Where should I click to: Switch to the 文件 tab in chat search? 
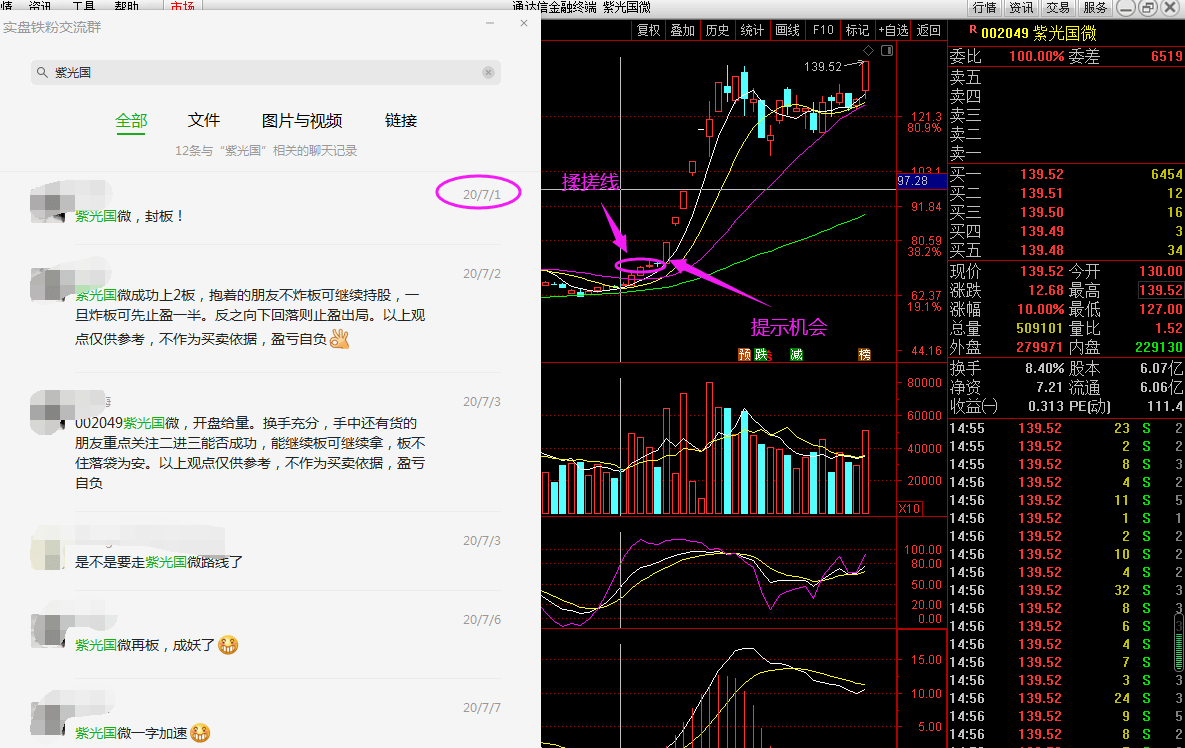click(x=204, y=120)
